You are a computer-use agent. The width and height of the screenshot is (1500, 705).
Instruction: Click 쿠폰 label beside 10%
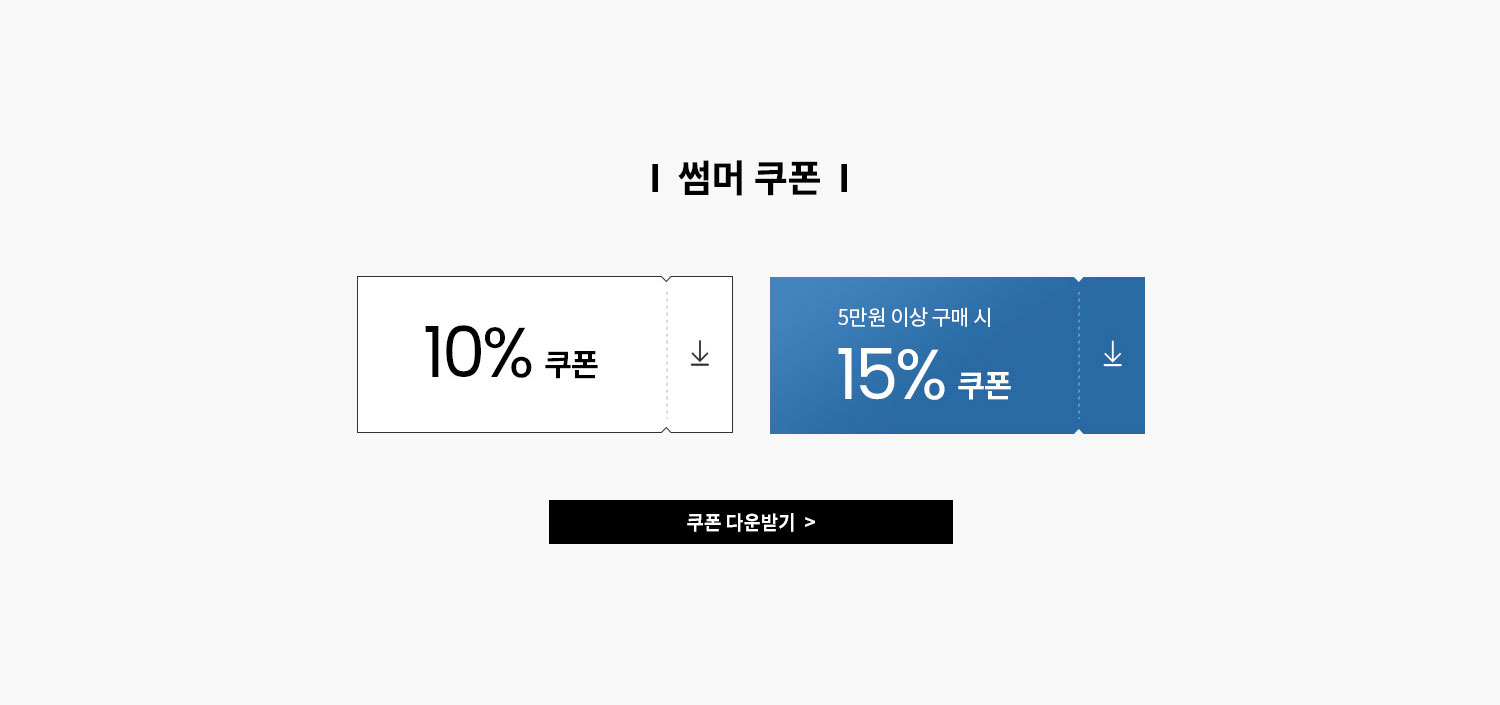click(571, 364)
